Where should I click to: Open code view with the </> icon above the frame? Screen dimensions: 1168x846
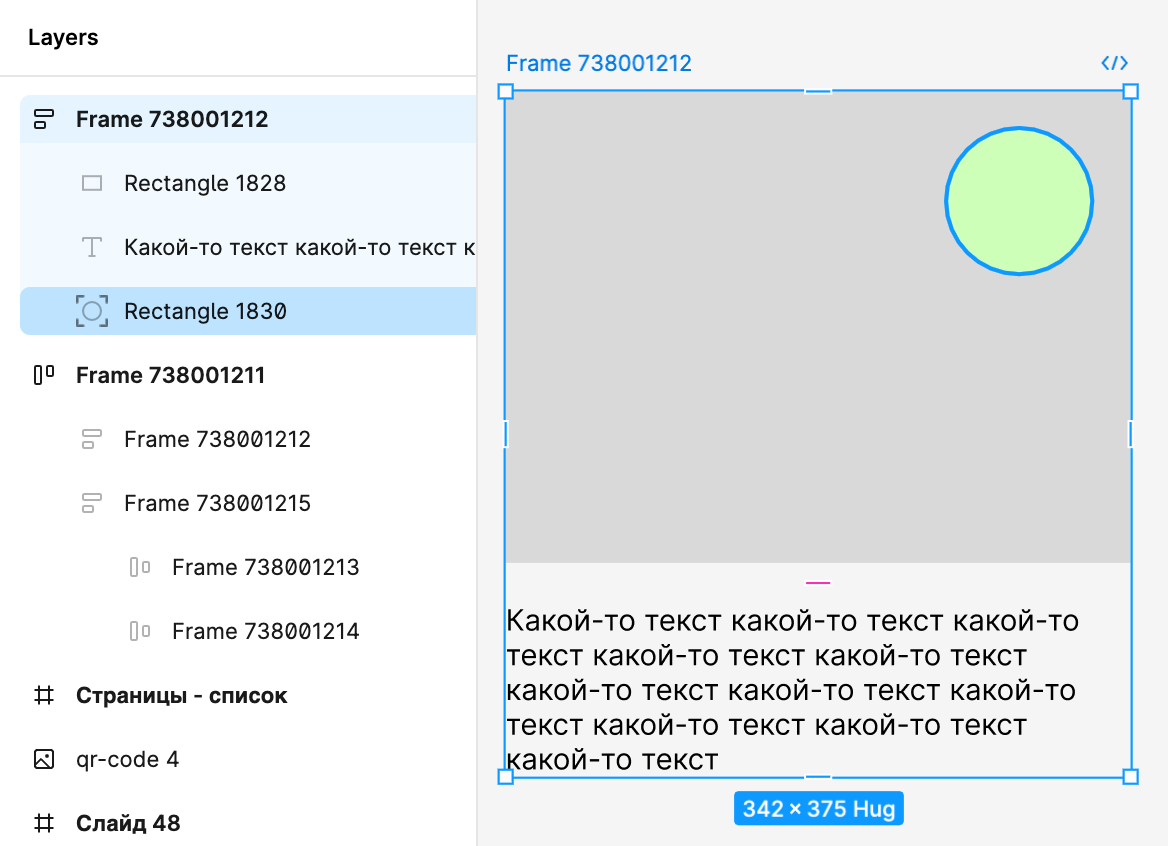click(1114, 64)
